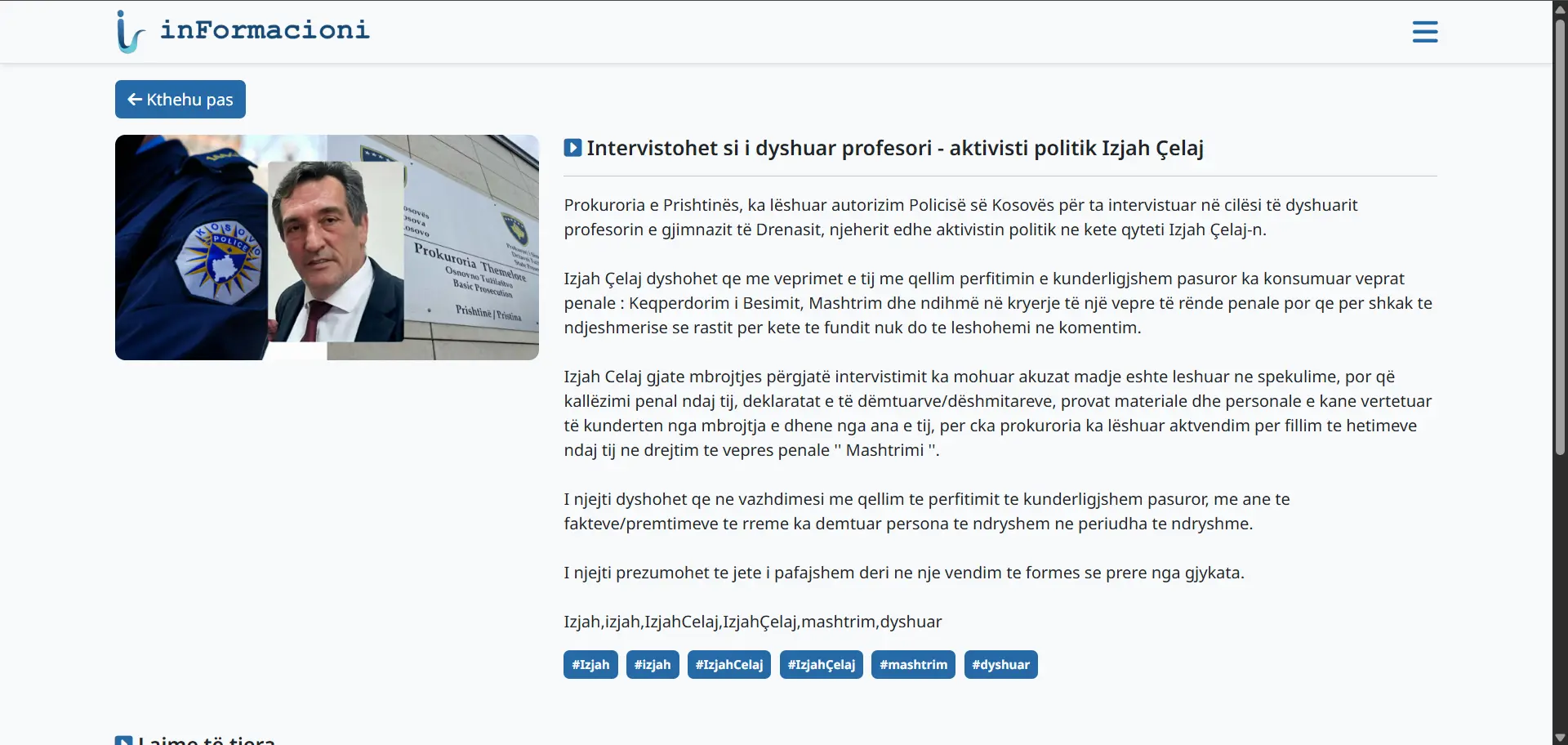Click the inFormacioni logo icon
This screenshot has width=1568, height=745.
click(x=129, y=32)
